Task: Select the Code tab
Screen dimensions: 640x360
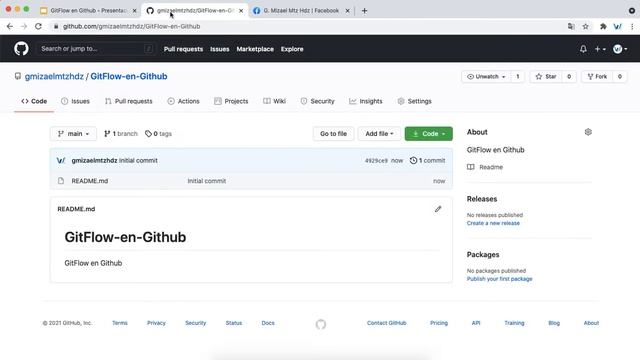Action: pos(34,101)
